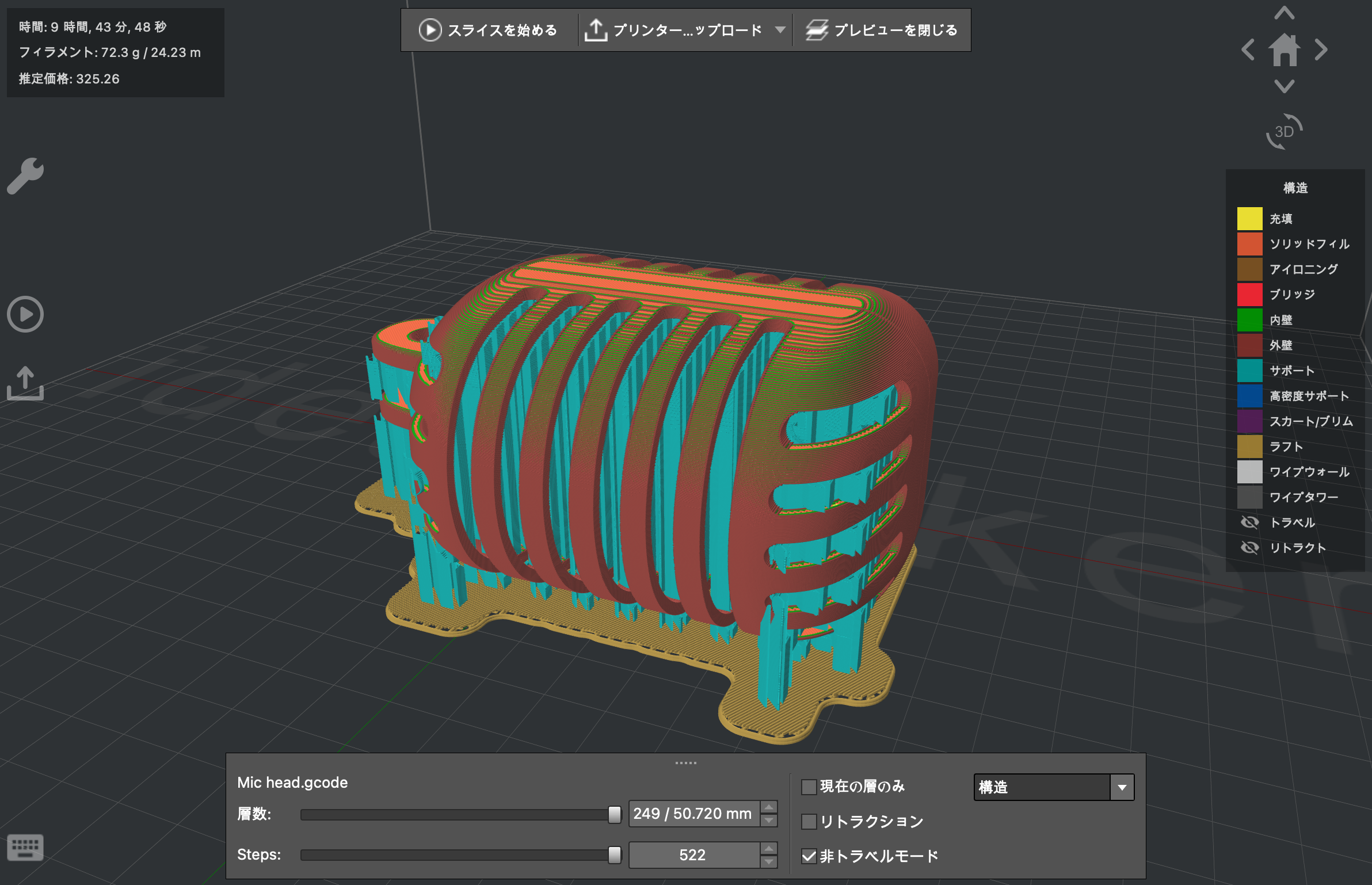The height and width of the screenshot is (885, 1372).
Task: Click the purple スカート/ブリム swatch
Action: [x=1249, y=421]
